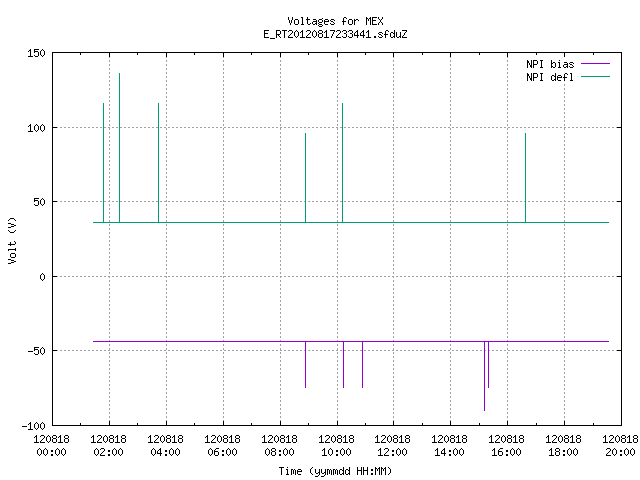This screenshot has width=640, height=480.
Task: Click the x-axis tick label 120818 06:00
Action: coord(222,446)
